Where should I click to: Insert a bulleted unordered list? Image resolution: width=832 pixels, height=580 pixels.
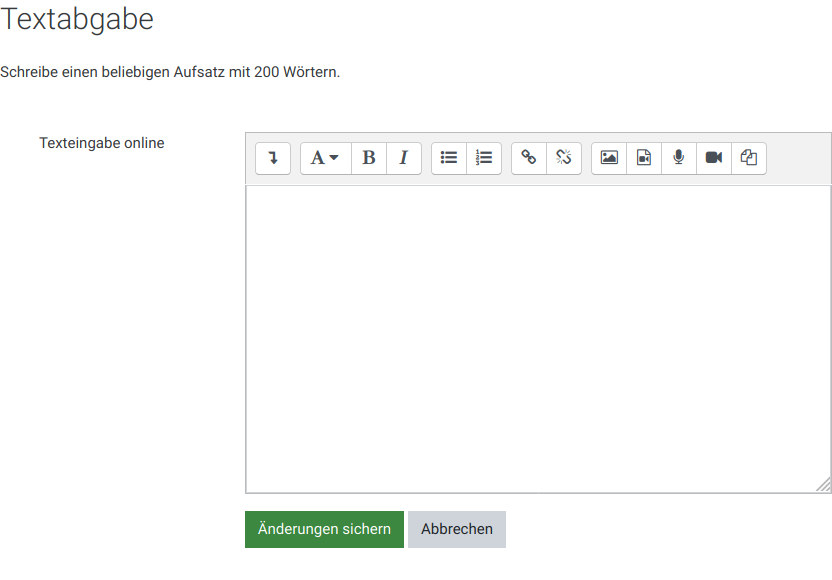point(449,158)
